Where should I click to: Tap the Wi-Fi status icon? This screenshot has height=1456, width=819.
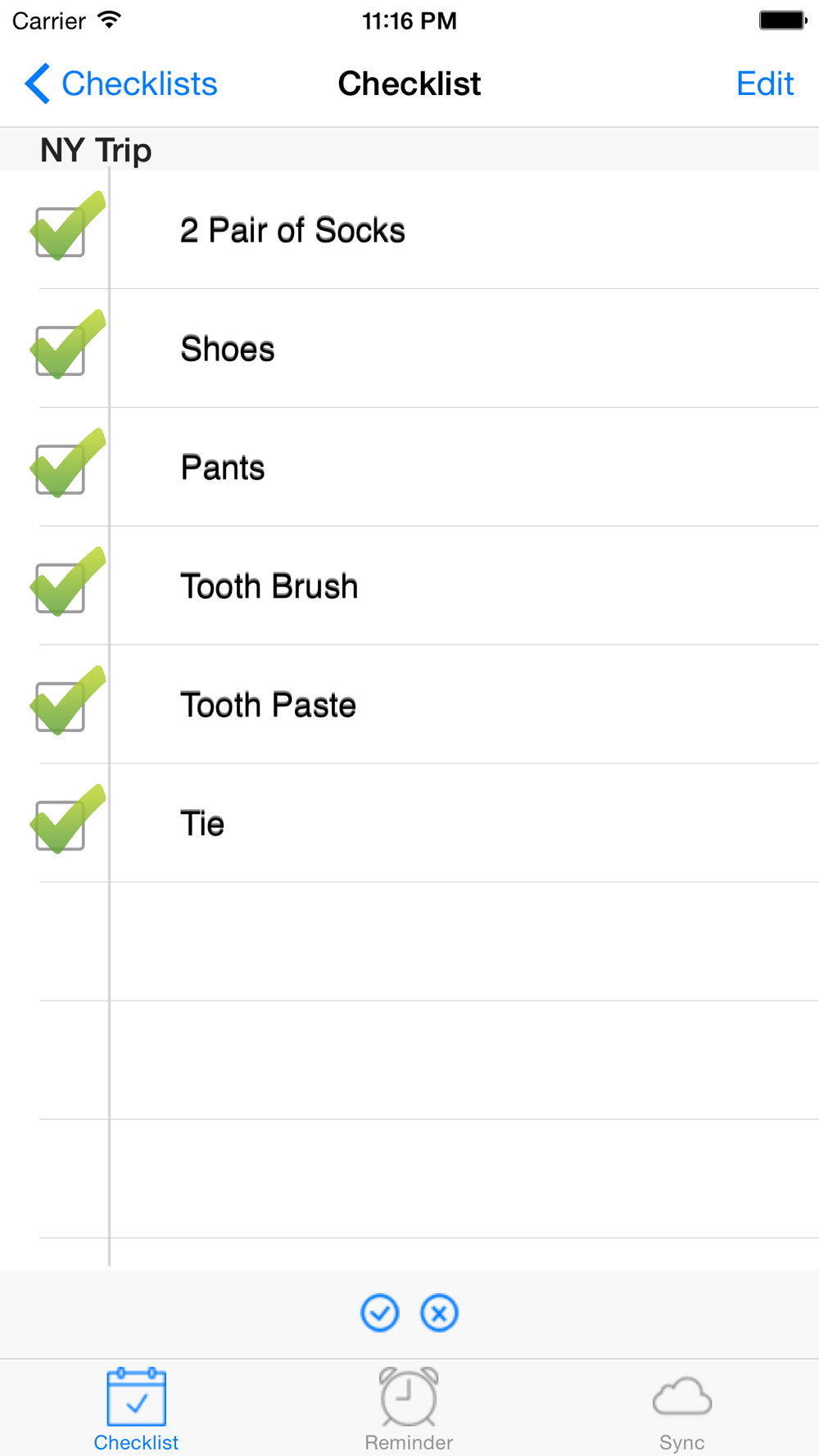click(108, 20)
